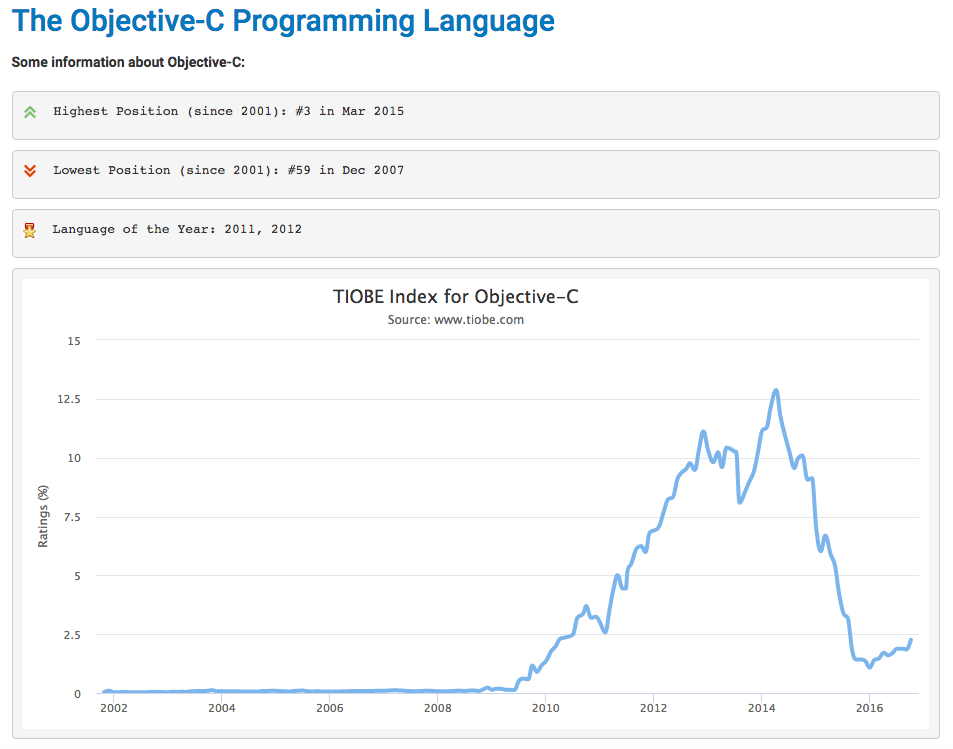Click the y-axis value 0
The image size is (953, 749).
(77, 694)
